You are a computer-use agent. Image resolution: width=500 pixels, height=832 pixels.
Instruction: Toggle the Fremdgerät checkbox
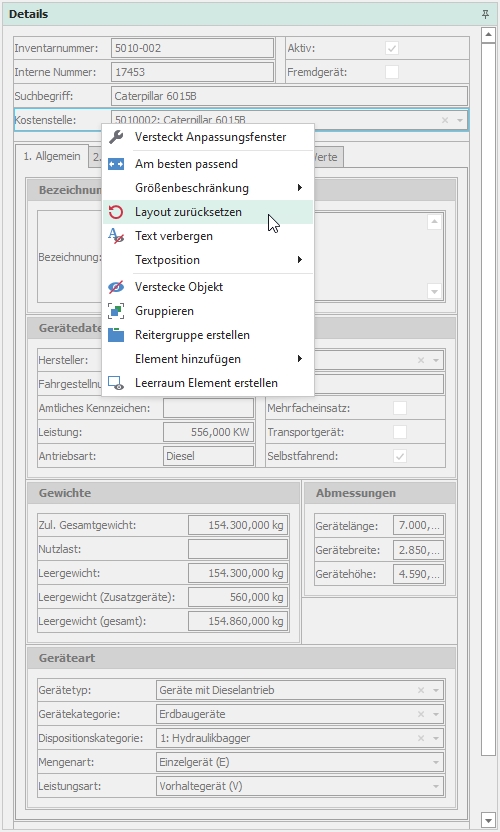pyautogui.click(x=392, y=72)
